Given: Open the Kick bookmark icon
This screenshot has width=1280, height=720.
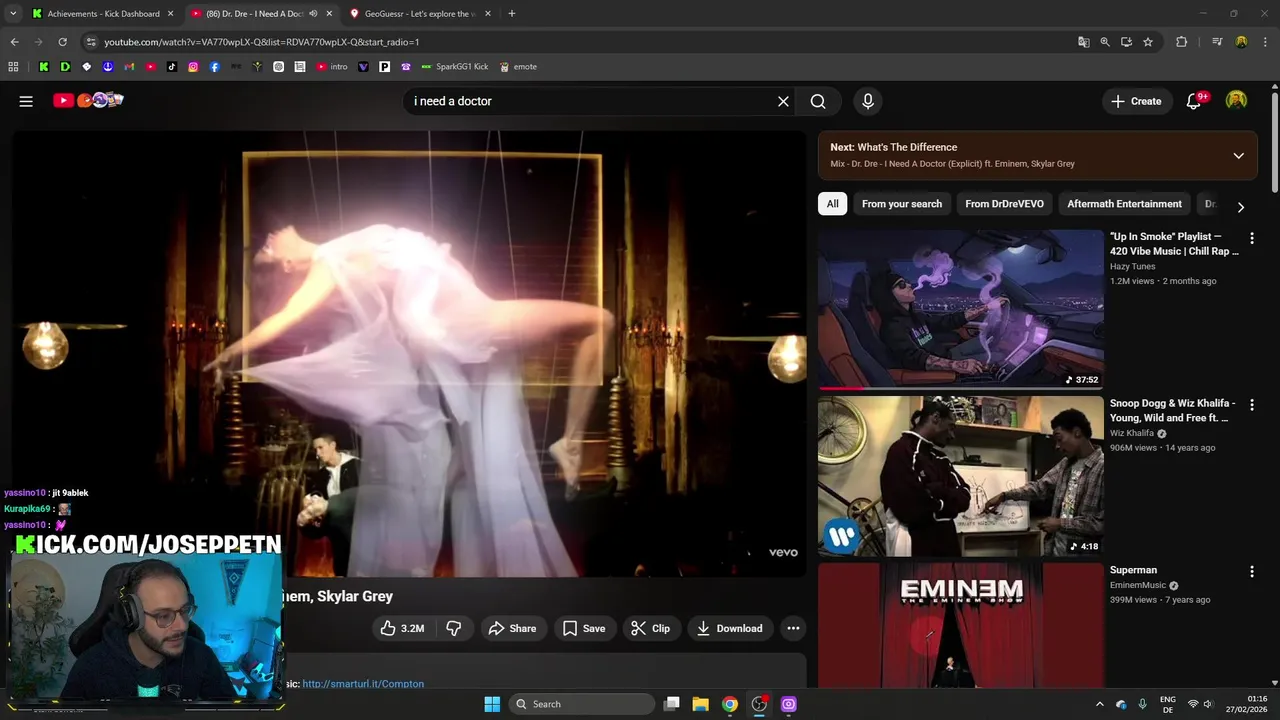Looking at the screenshot, I should click(44, 67).
